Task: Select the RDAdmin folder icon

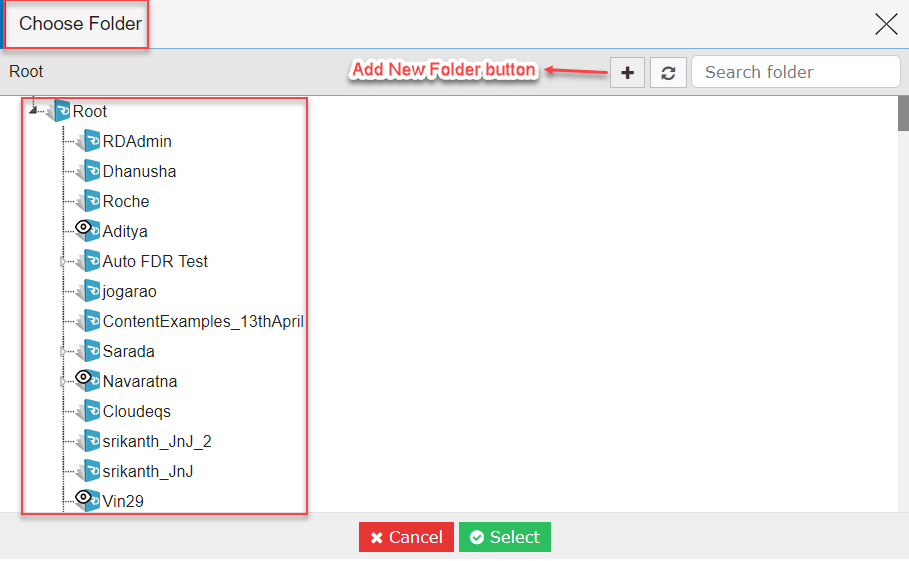Action: point(89,141)
